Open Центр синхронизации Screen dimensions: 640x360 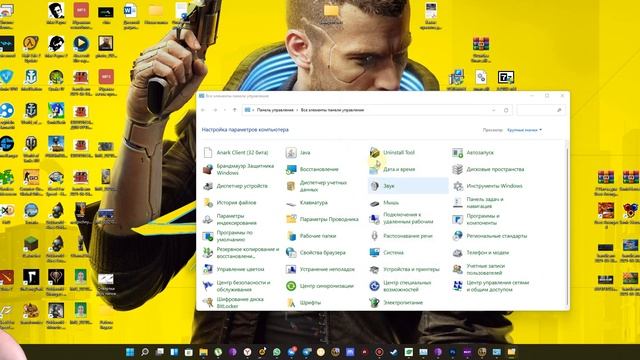320,287
